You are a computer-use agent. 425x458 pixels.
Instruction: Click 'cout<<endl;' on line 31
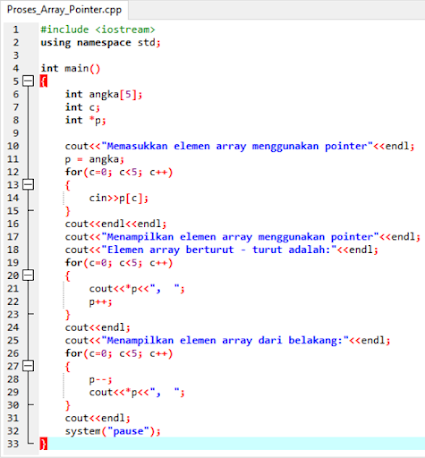click(97, 418)
